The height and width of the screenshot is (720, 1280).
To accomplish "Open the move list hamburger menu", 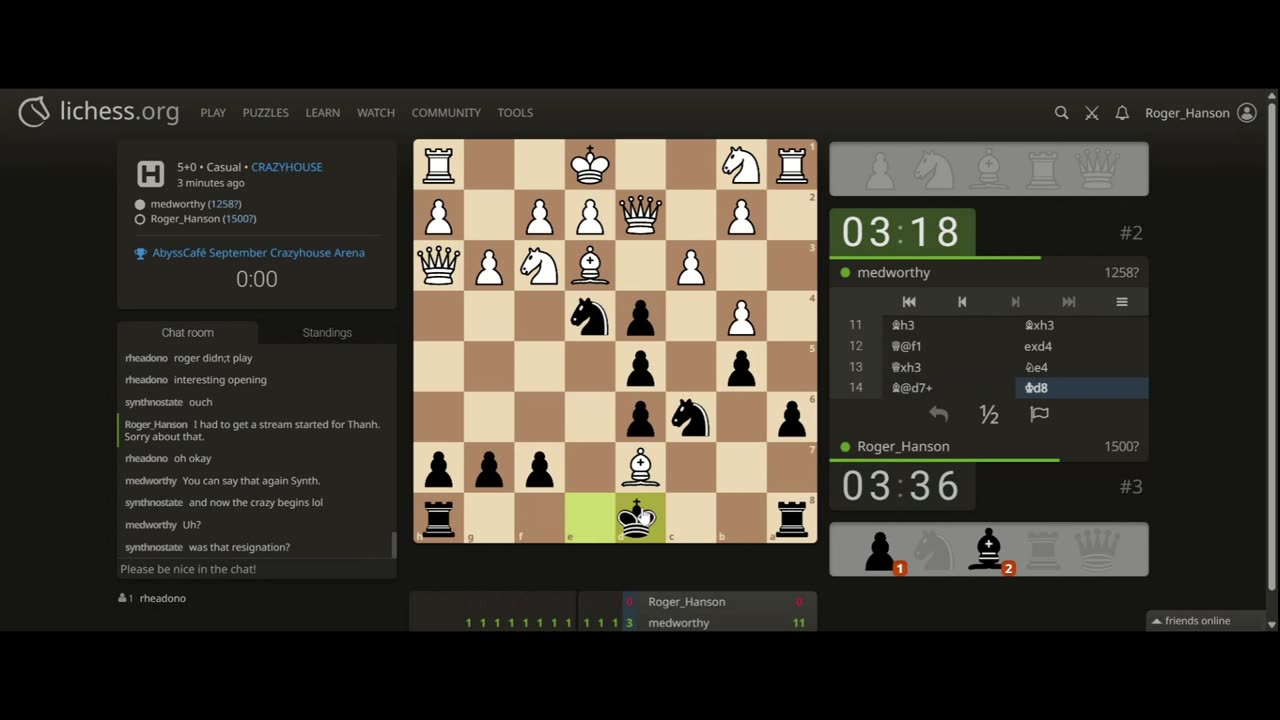I will (1122, 302).
